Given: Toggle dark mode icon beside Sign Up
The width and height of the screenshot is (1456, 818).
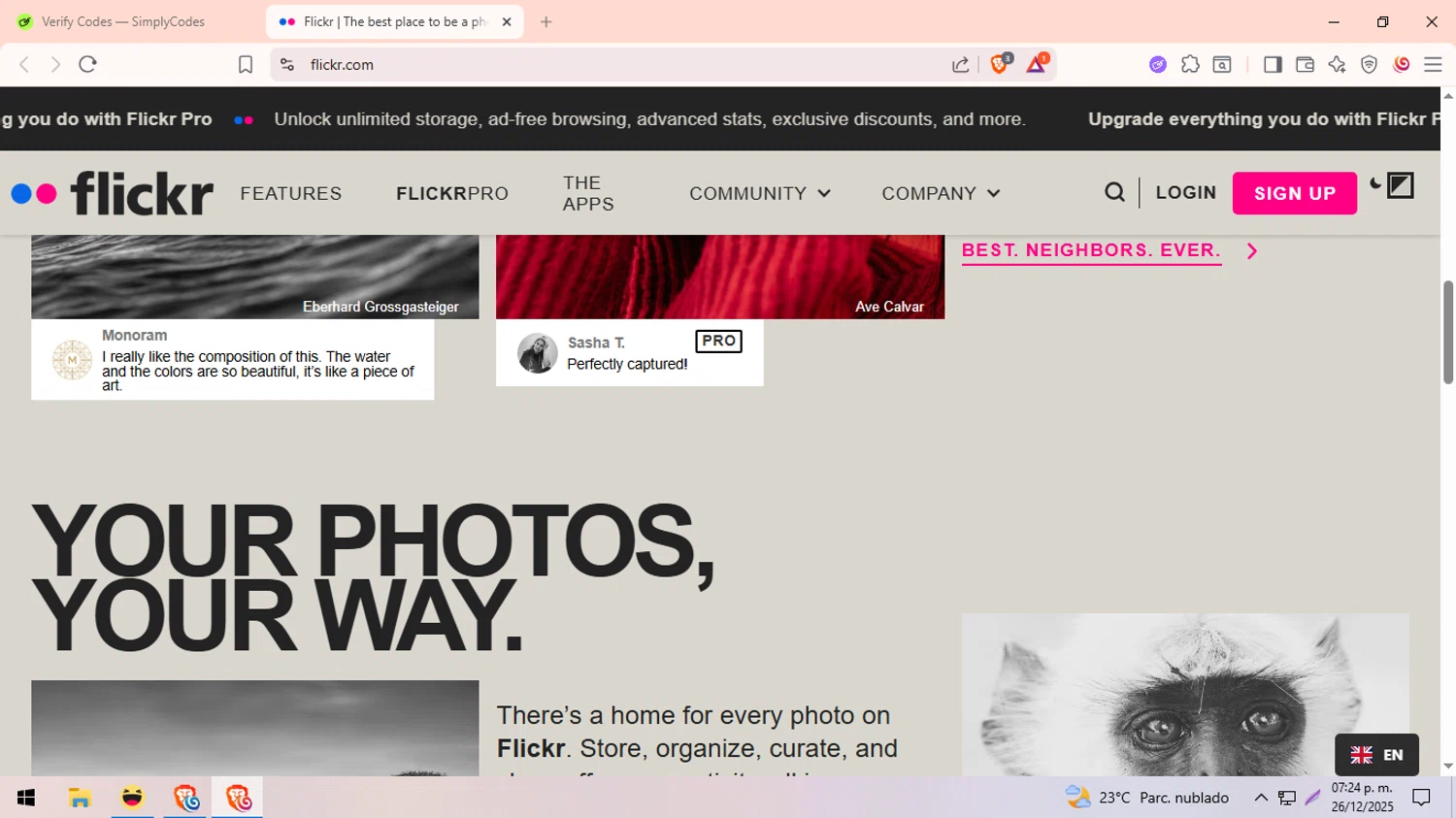Looking at the screenshot, I should click(1391, 185).
